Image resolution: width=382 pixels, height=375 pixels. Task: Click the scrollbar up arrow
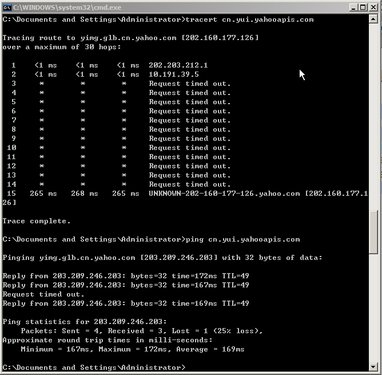(x=373, y=19)
